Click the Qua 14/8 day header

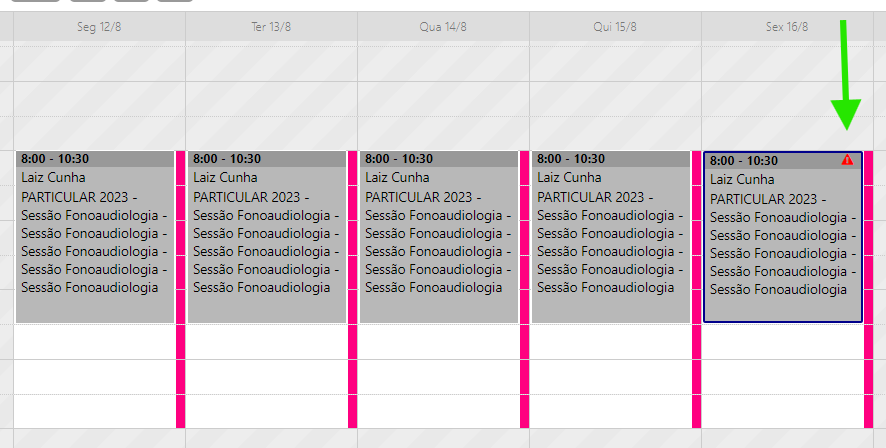(443, 27)
